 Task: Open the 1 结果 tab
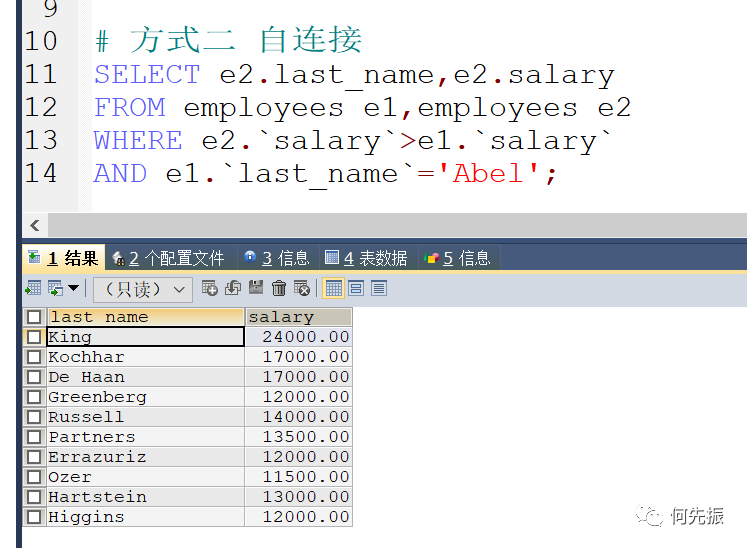tap(64, 258)
